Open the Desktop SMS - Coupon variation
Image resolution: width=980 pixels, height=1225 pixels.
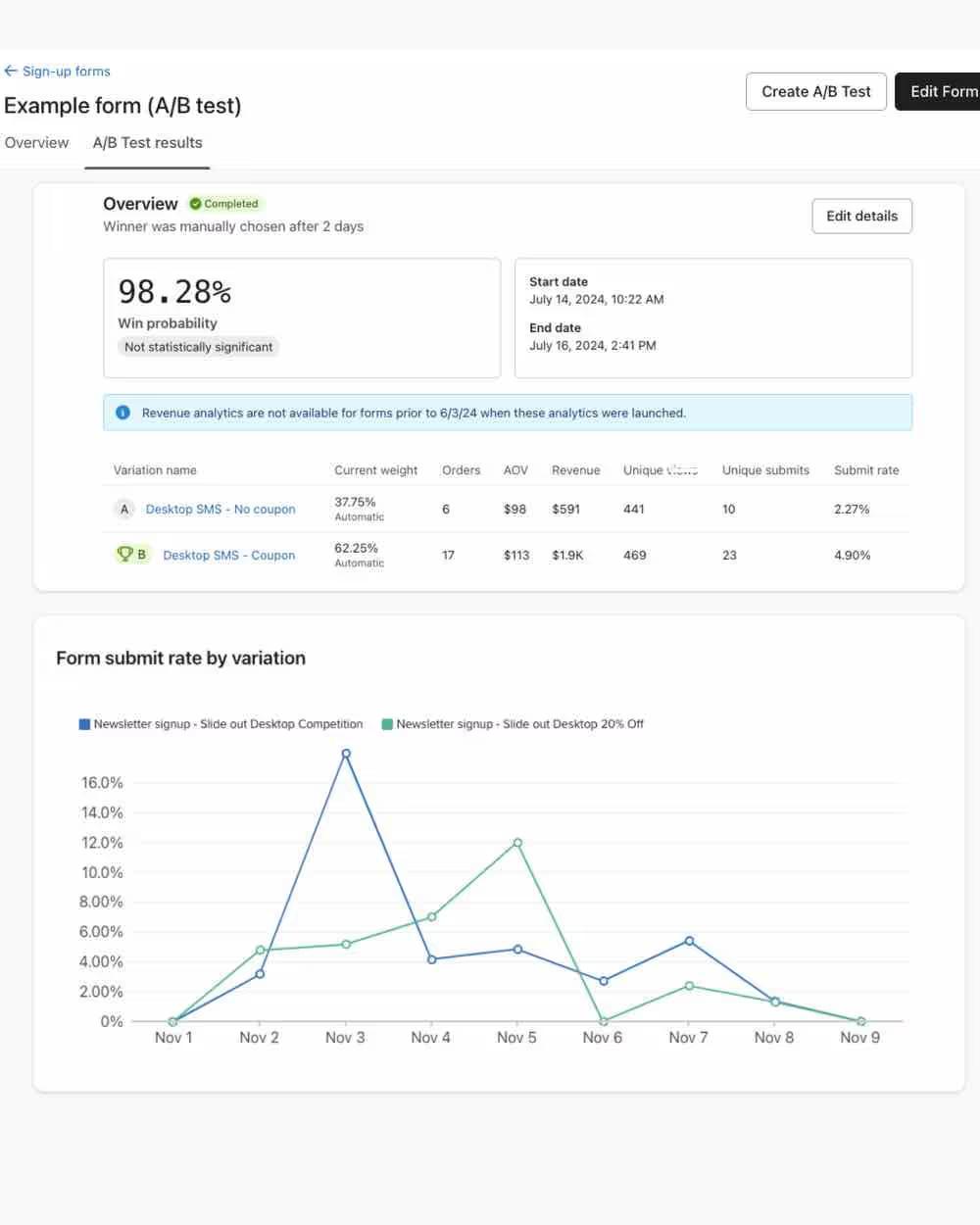[228, 555]
